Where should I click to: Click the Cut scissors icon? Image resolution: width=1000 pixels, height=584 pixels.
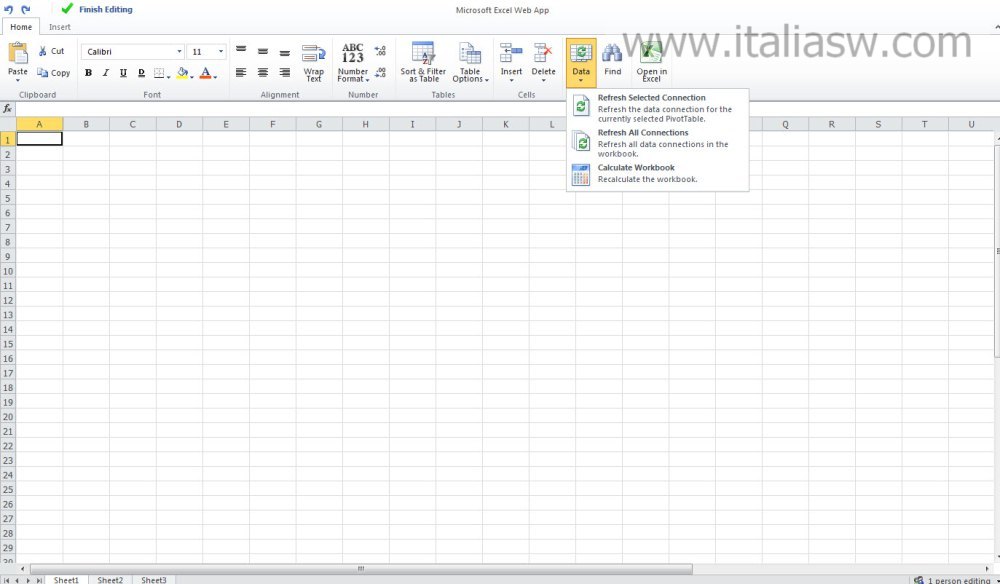[43, 51]
